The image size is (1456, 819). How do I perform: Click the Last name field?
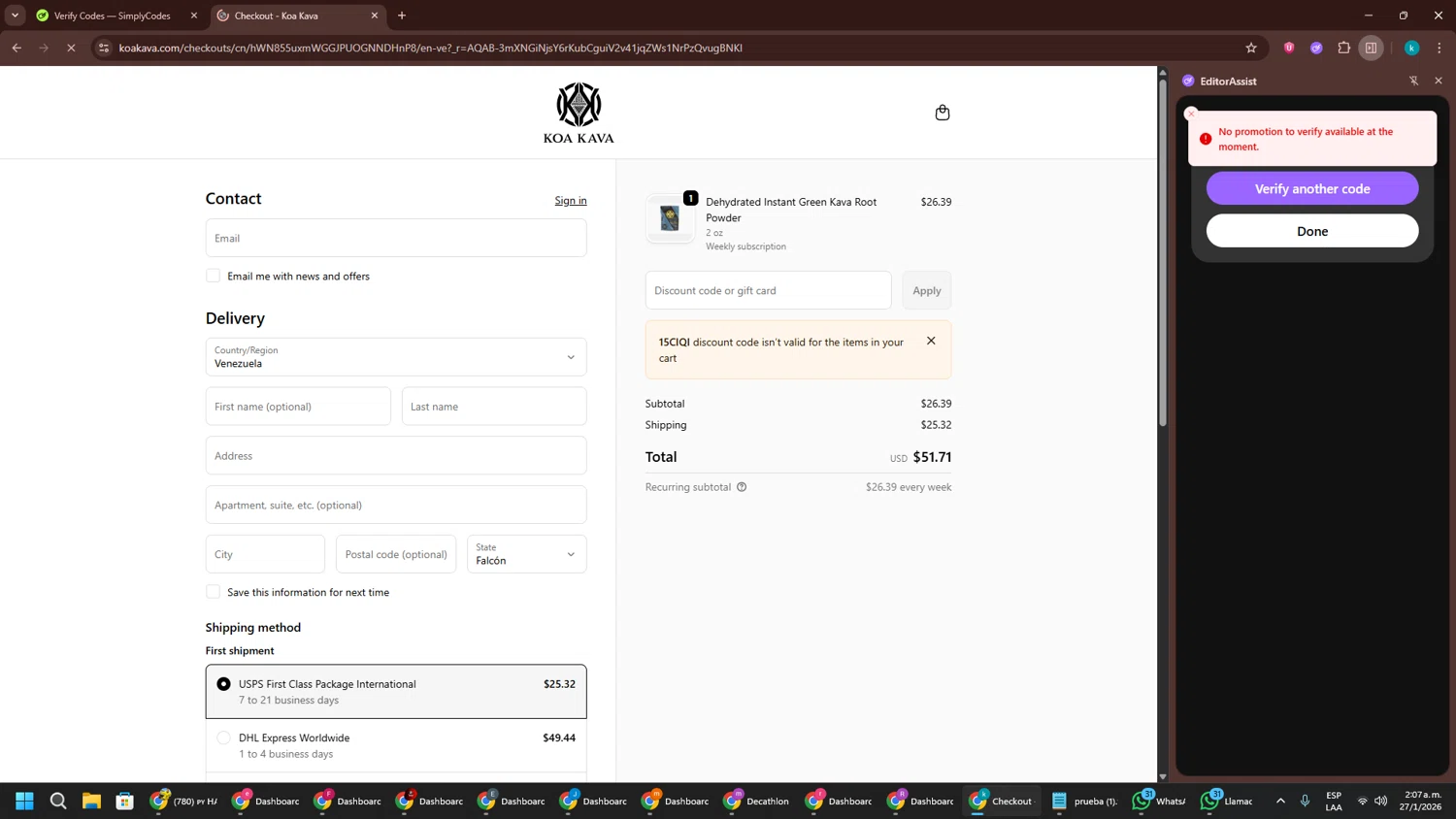tap(494, 407)
